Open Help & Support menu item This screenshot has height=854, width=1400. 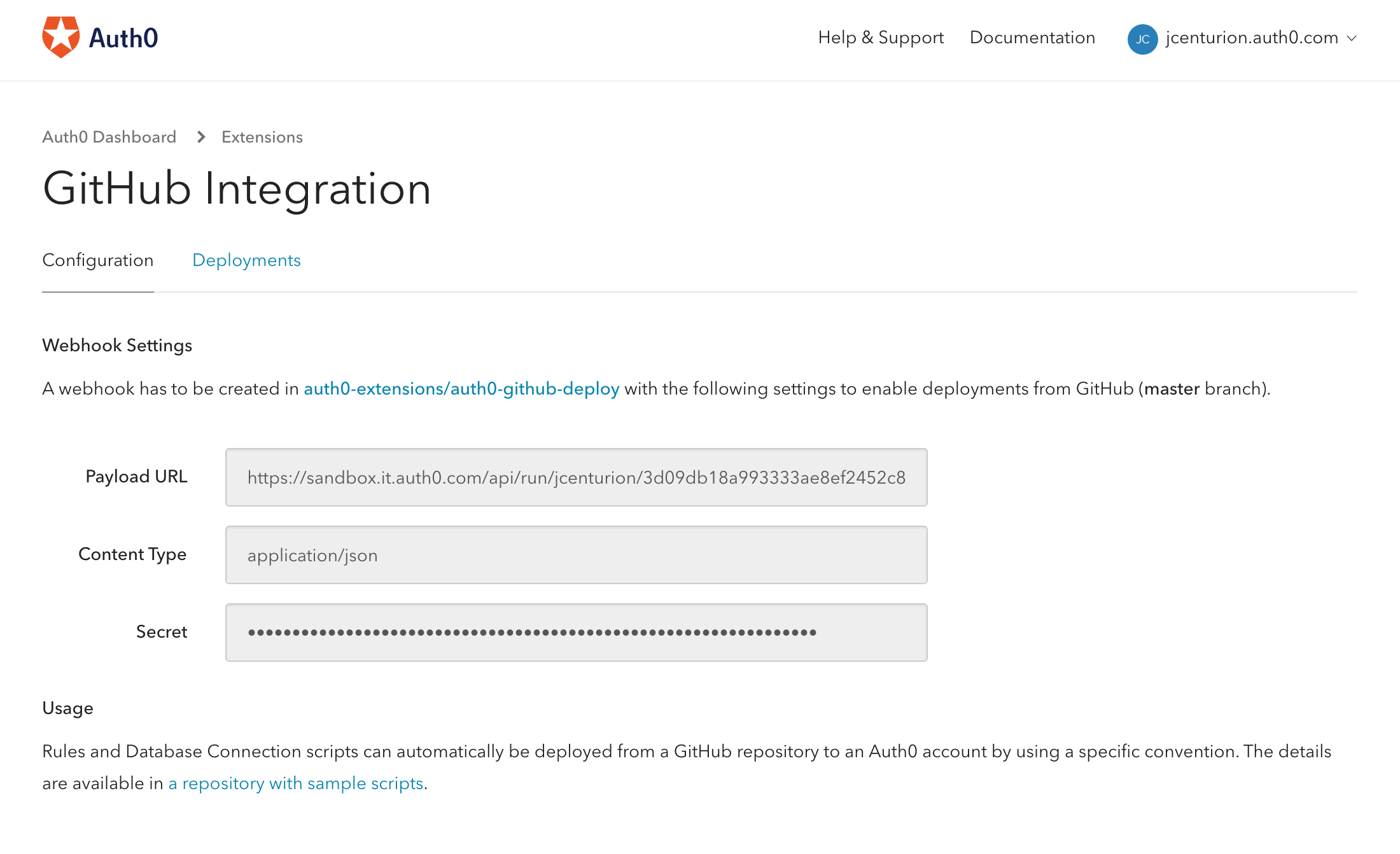tap(881, 38)
